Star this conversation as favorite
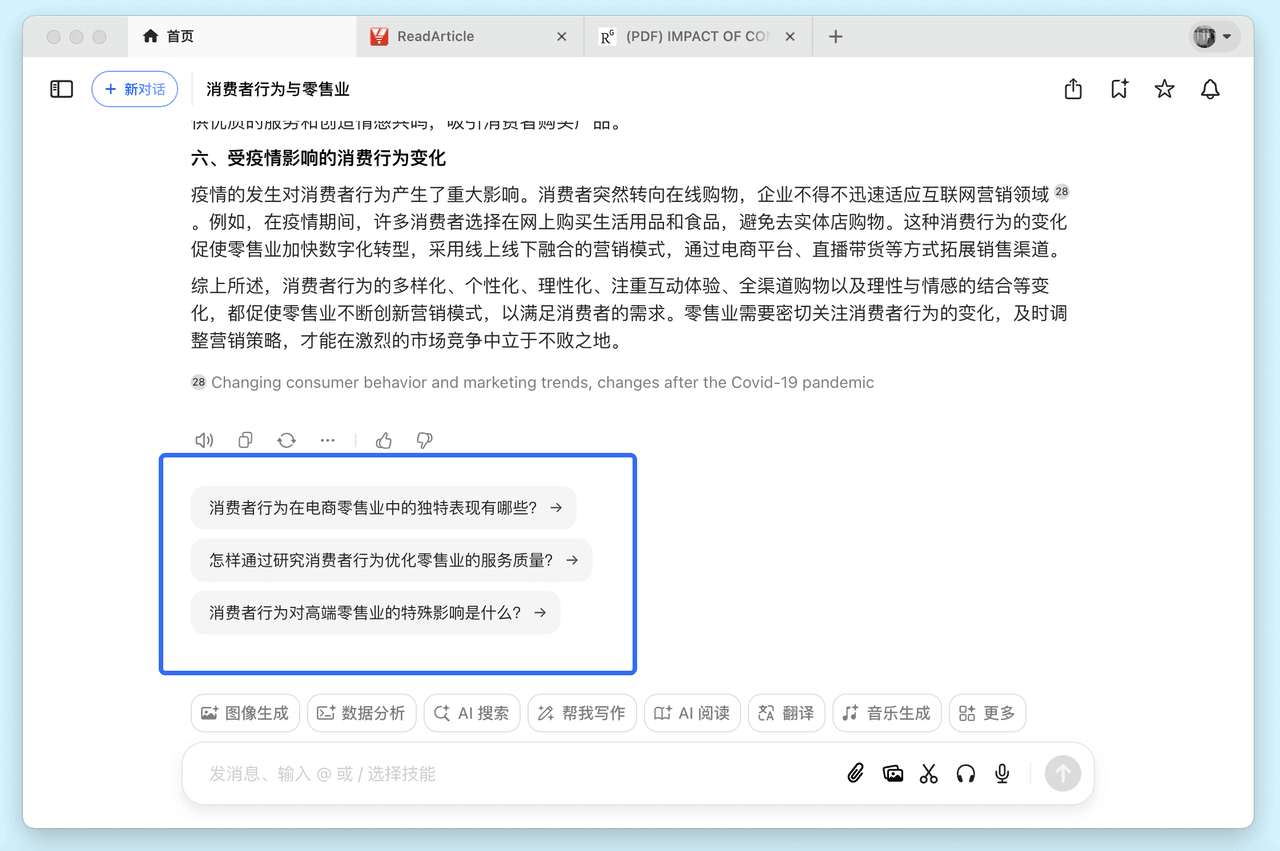The width and height of the screenshot is (1280, 851). (x=1164, y=89)
